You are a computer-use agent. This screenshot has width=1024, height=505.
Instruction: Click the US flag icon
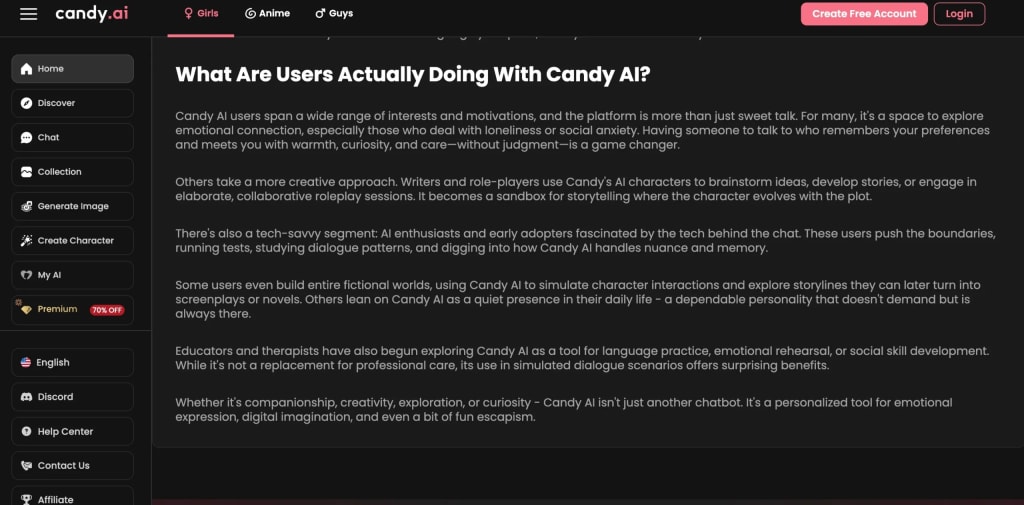[26, 363]
